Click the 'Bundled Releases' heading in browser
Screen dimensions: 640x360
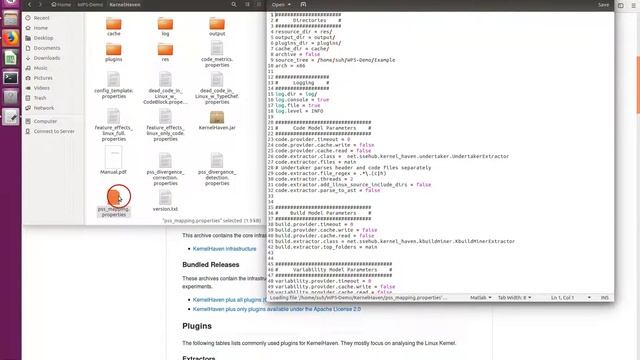[211, 264]
